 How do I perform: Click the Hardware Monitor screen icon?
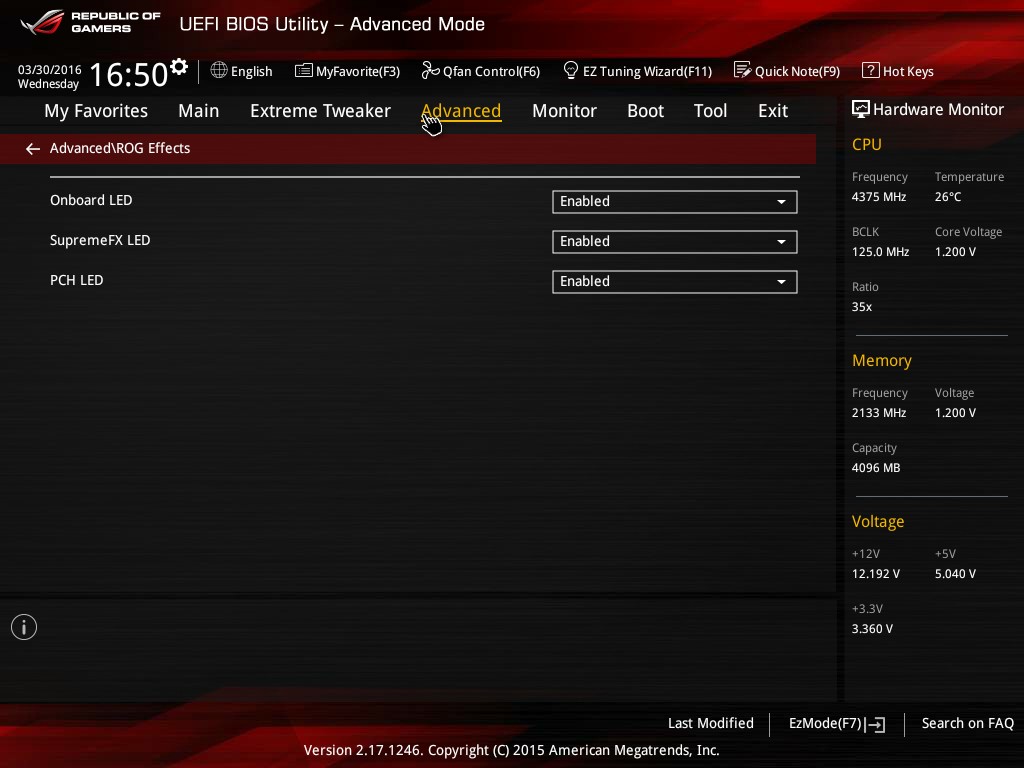click(x=861, y=109)
